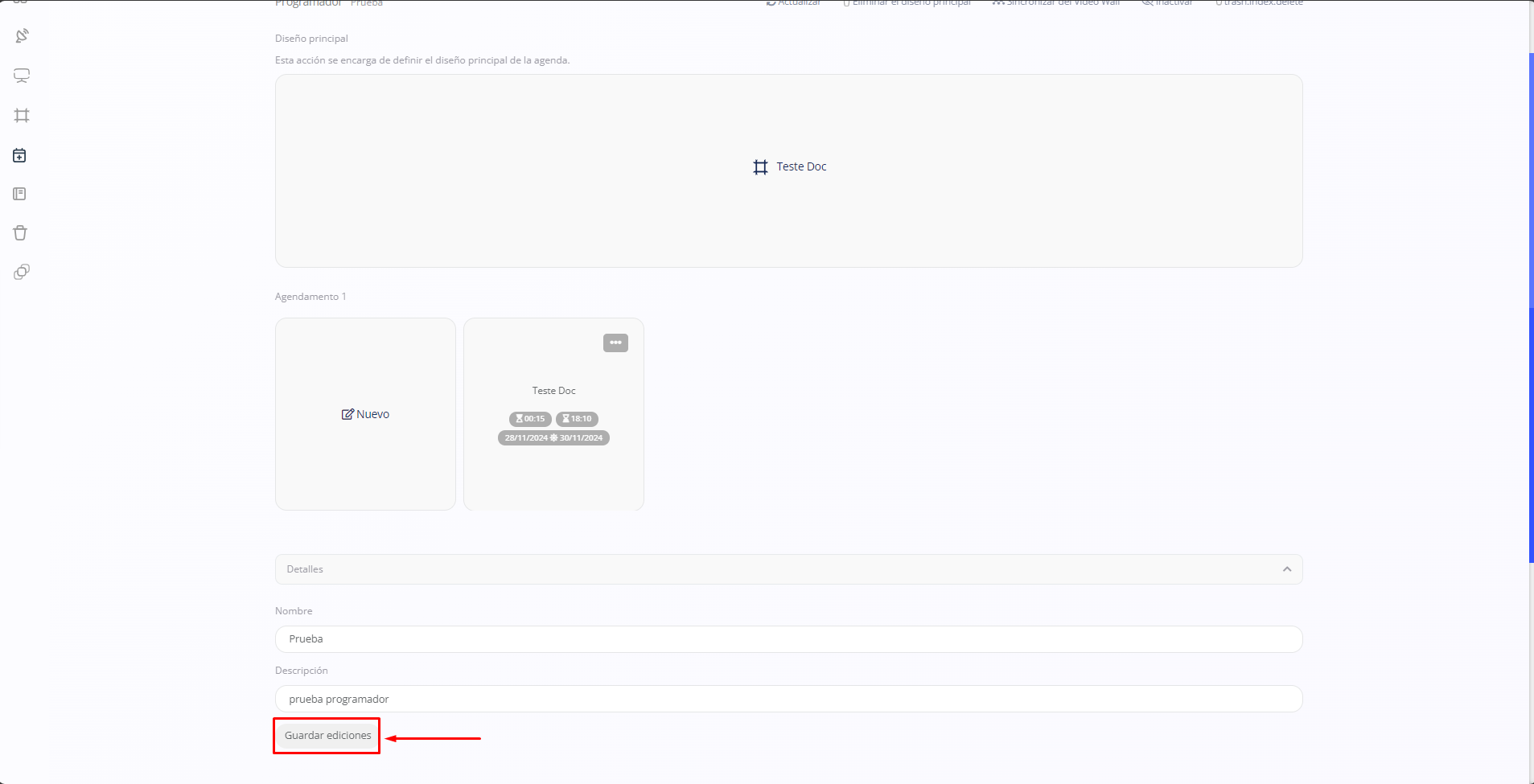The width and height of the screenshot is (1534, 784).
Task: Open the satellite dish broadcast sidebar icon
Action: point(22,36)
